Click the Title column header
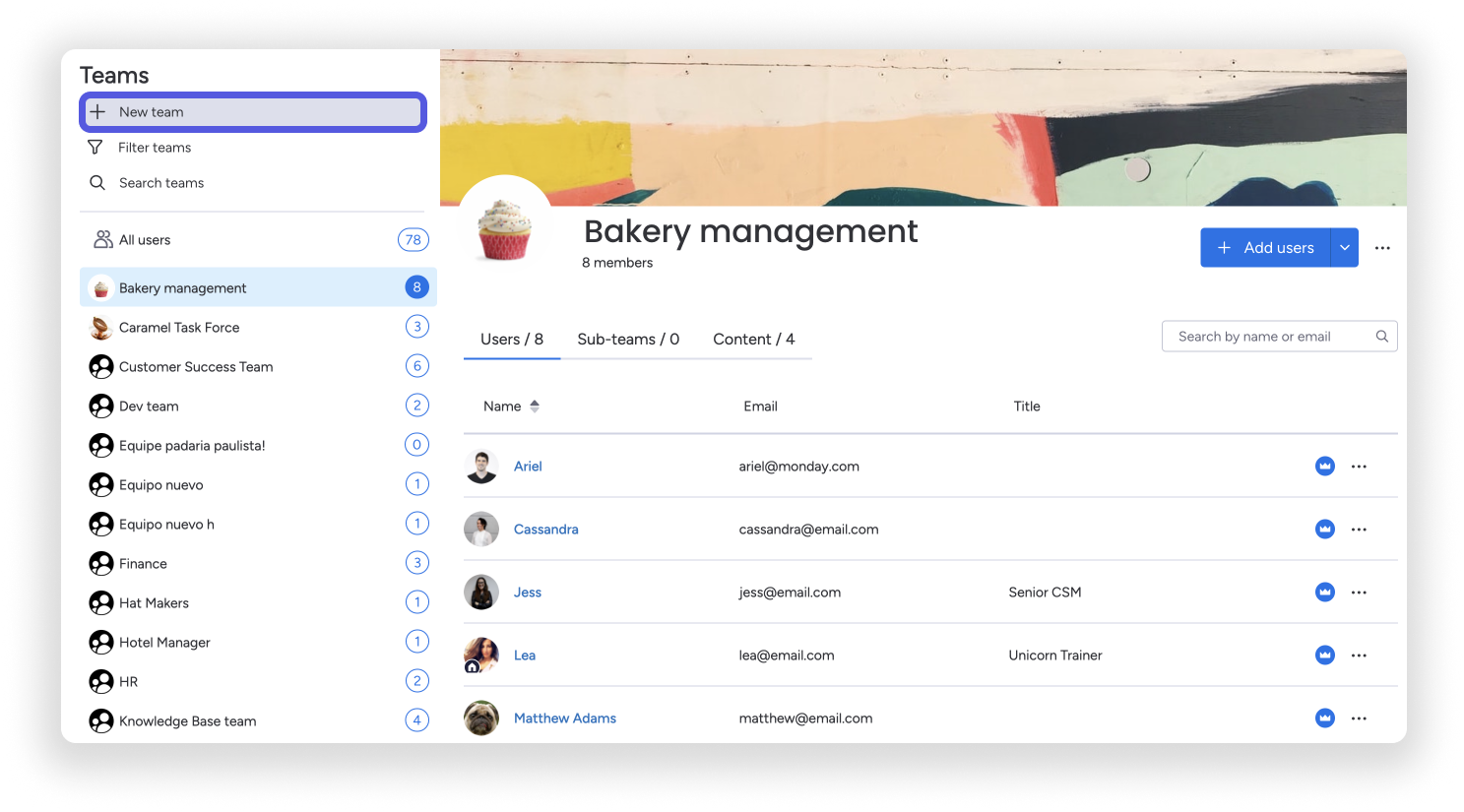 [1027, 406]
